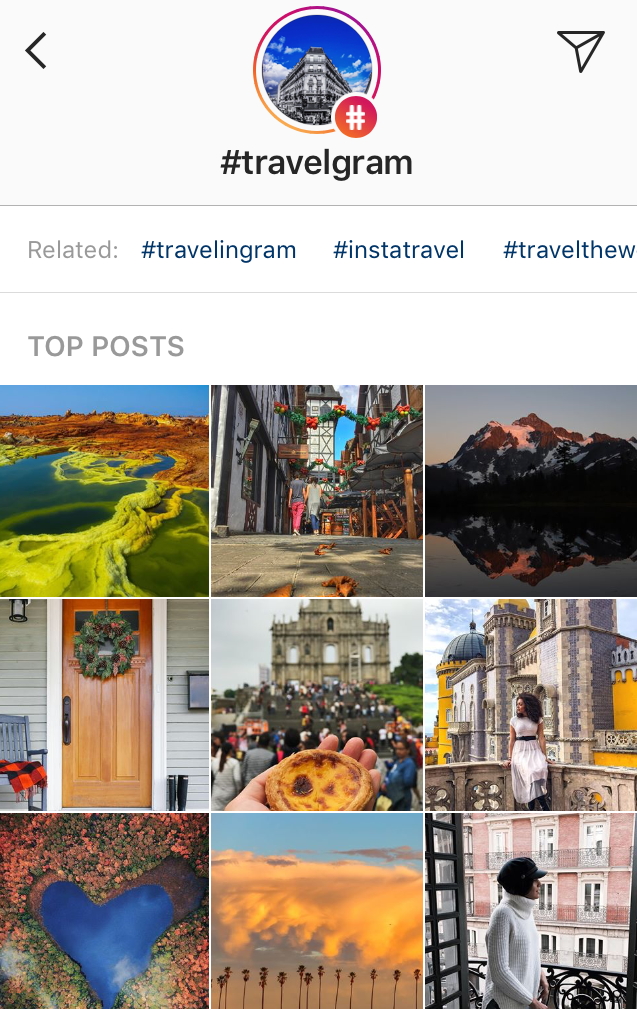Screen dimensions: 637x1009
Task: Open the send paper-plane icon
Action: point(580,50)
